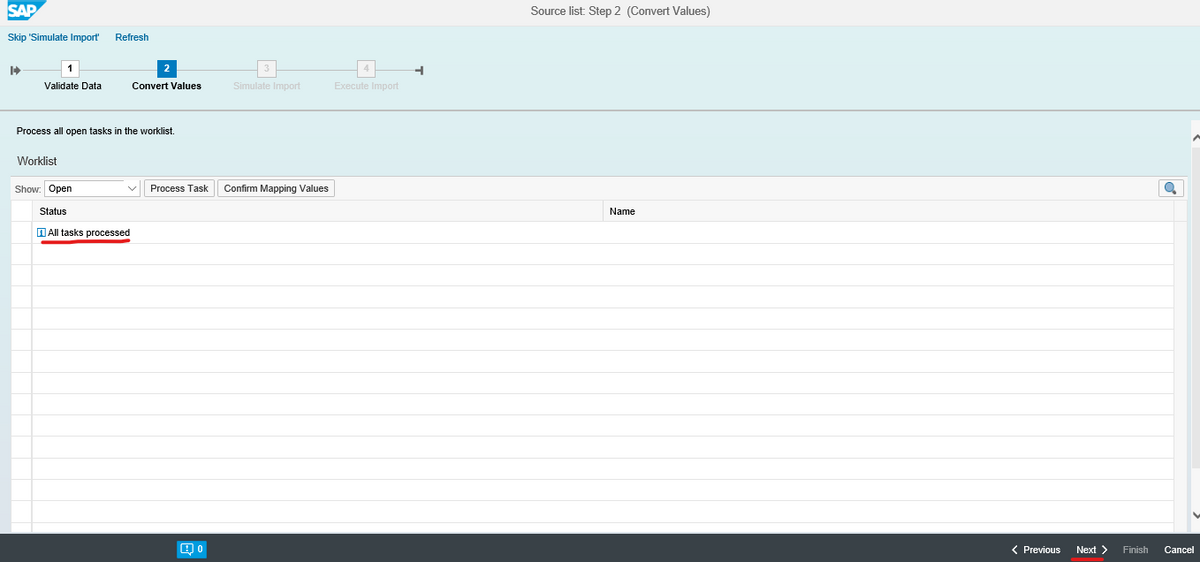Cancel the import wizard
The image size is (1200, 562).
[x=1179, y=550]
